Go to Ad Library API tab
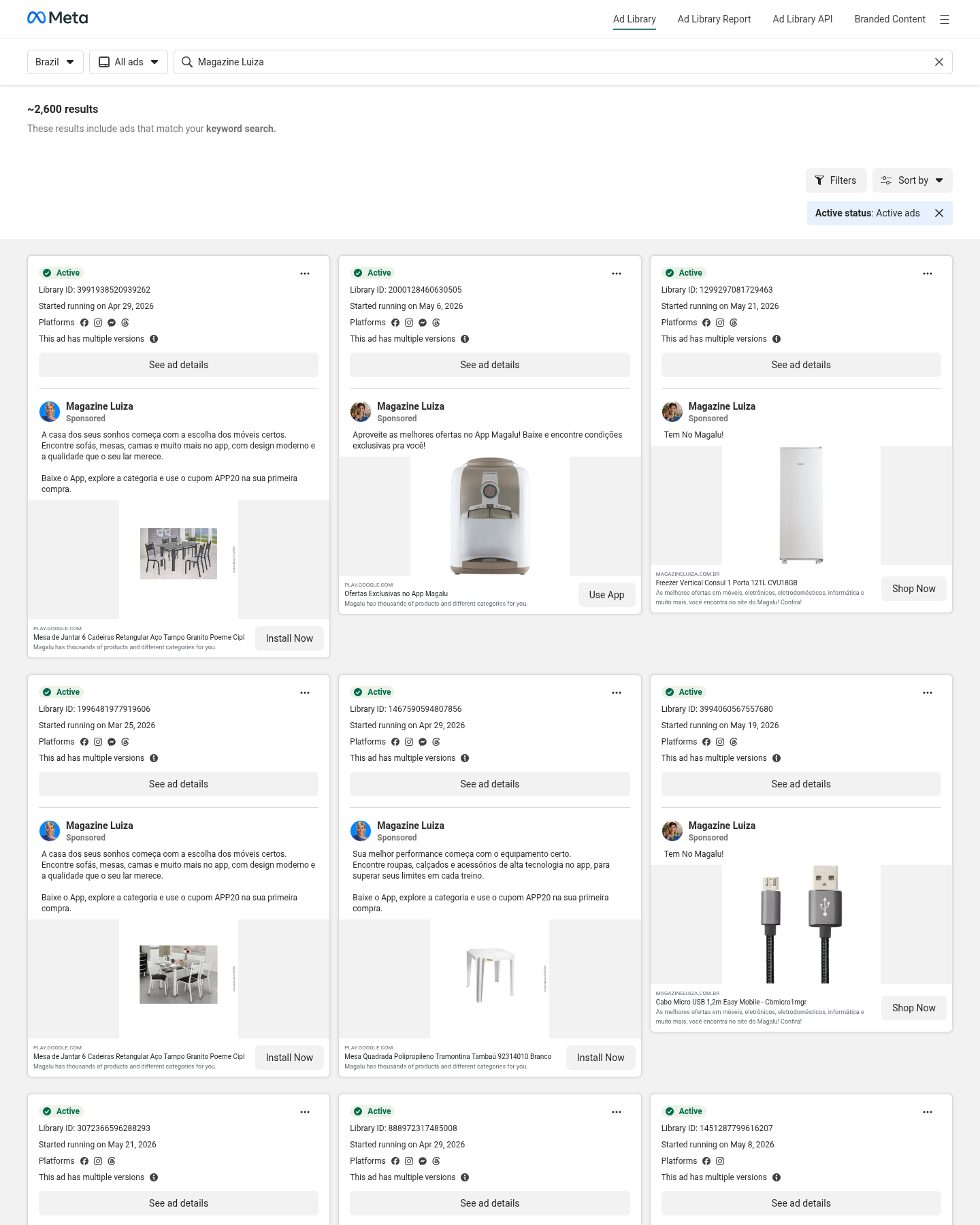The image size is (980, 1225). tap(802, 19)
